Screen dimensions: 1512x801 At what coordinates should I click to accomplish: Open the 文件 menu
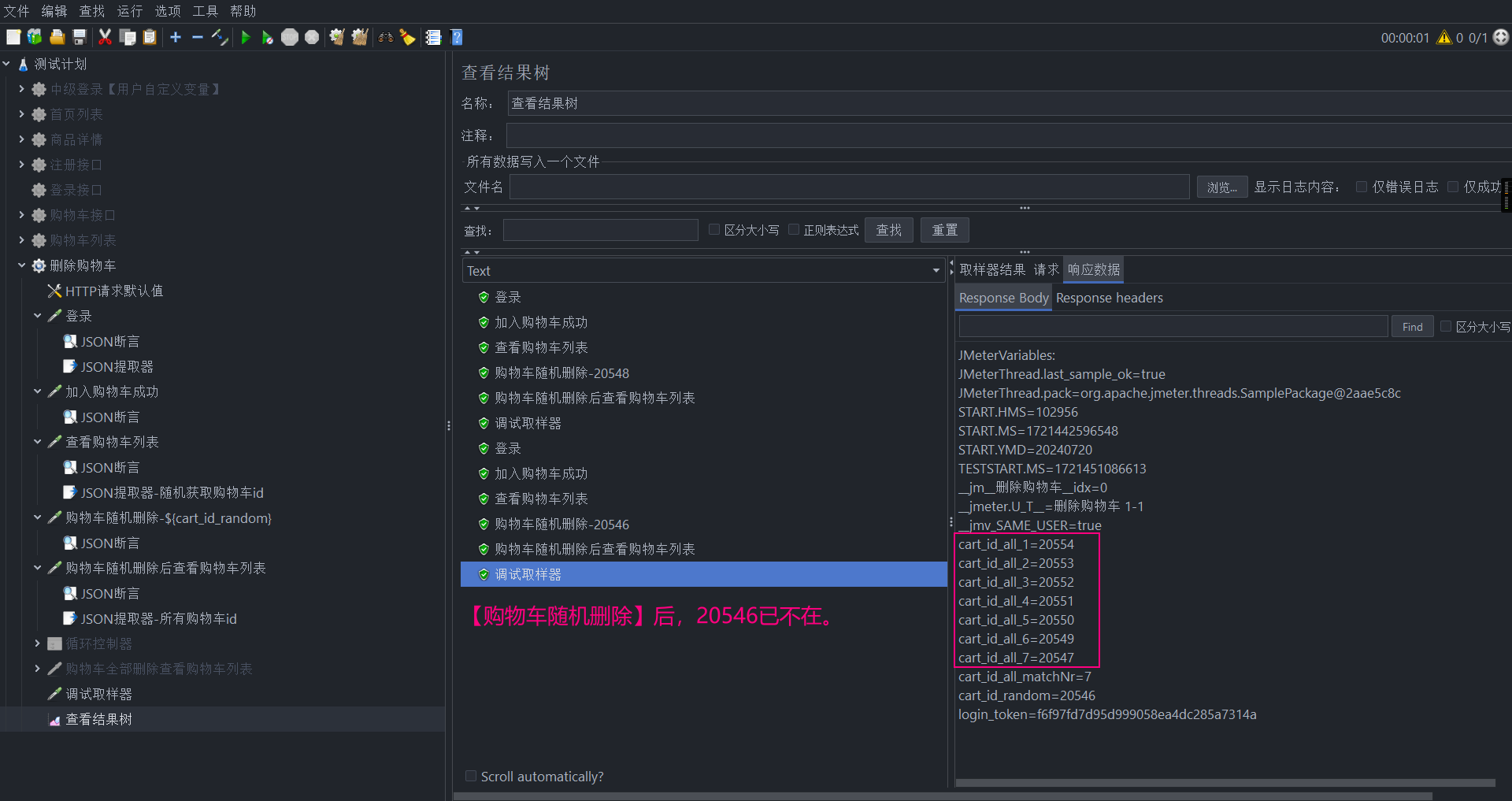(x=17, y=11)
